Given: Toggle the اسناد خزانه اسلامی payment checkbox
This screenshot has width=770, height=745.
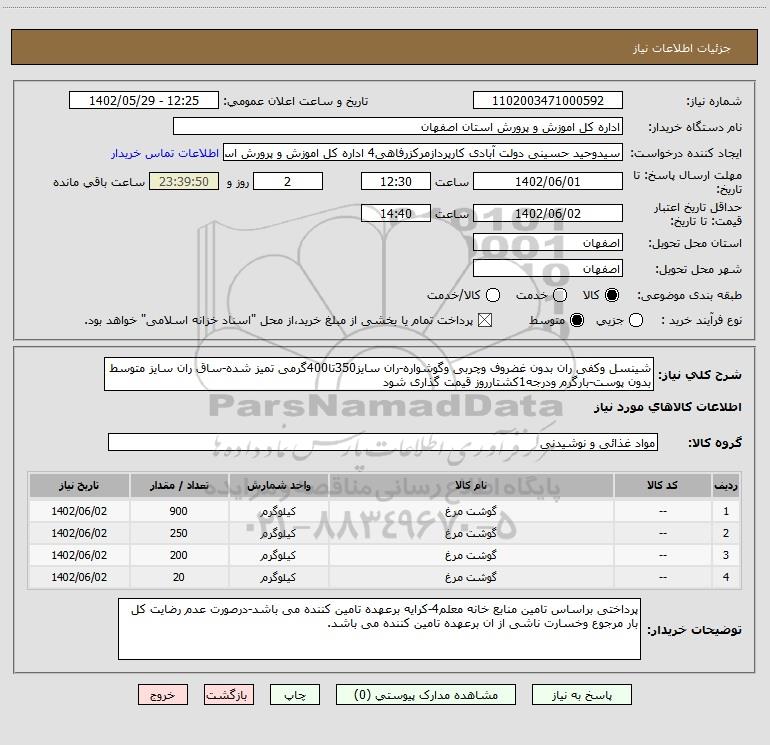Looking at the screenshot, I should click(487, 320).
